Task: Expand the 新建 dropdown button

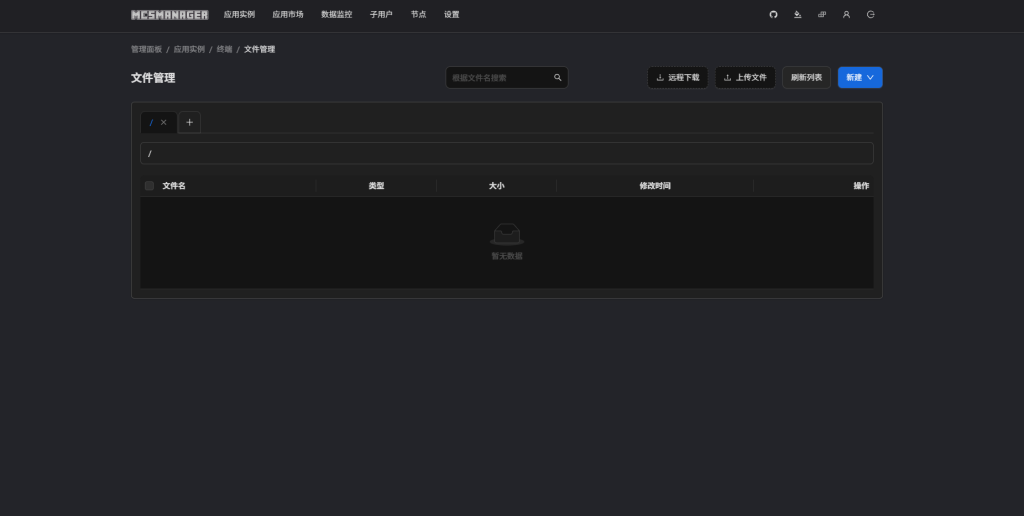Action: 860,77
